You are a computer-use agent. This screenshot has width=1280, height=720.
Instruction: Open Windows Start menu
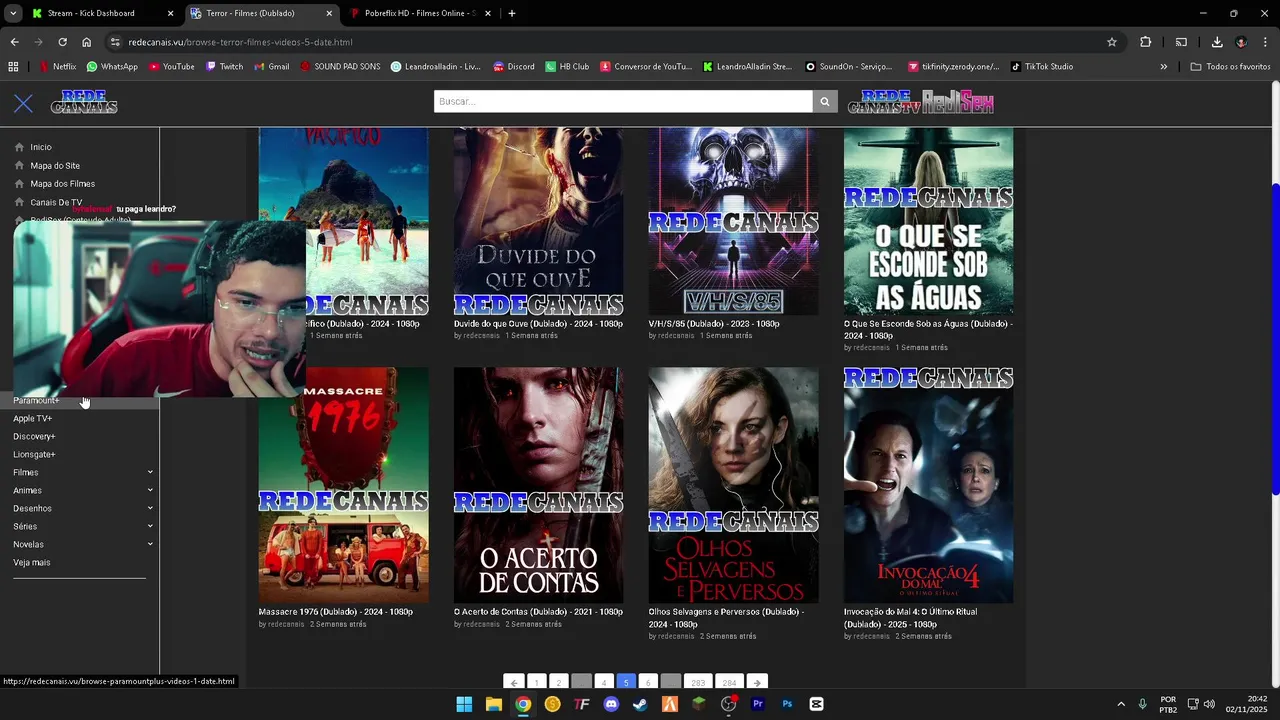point(464,704)
